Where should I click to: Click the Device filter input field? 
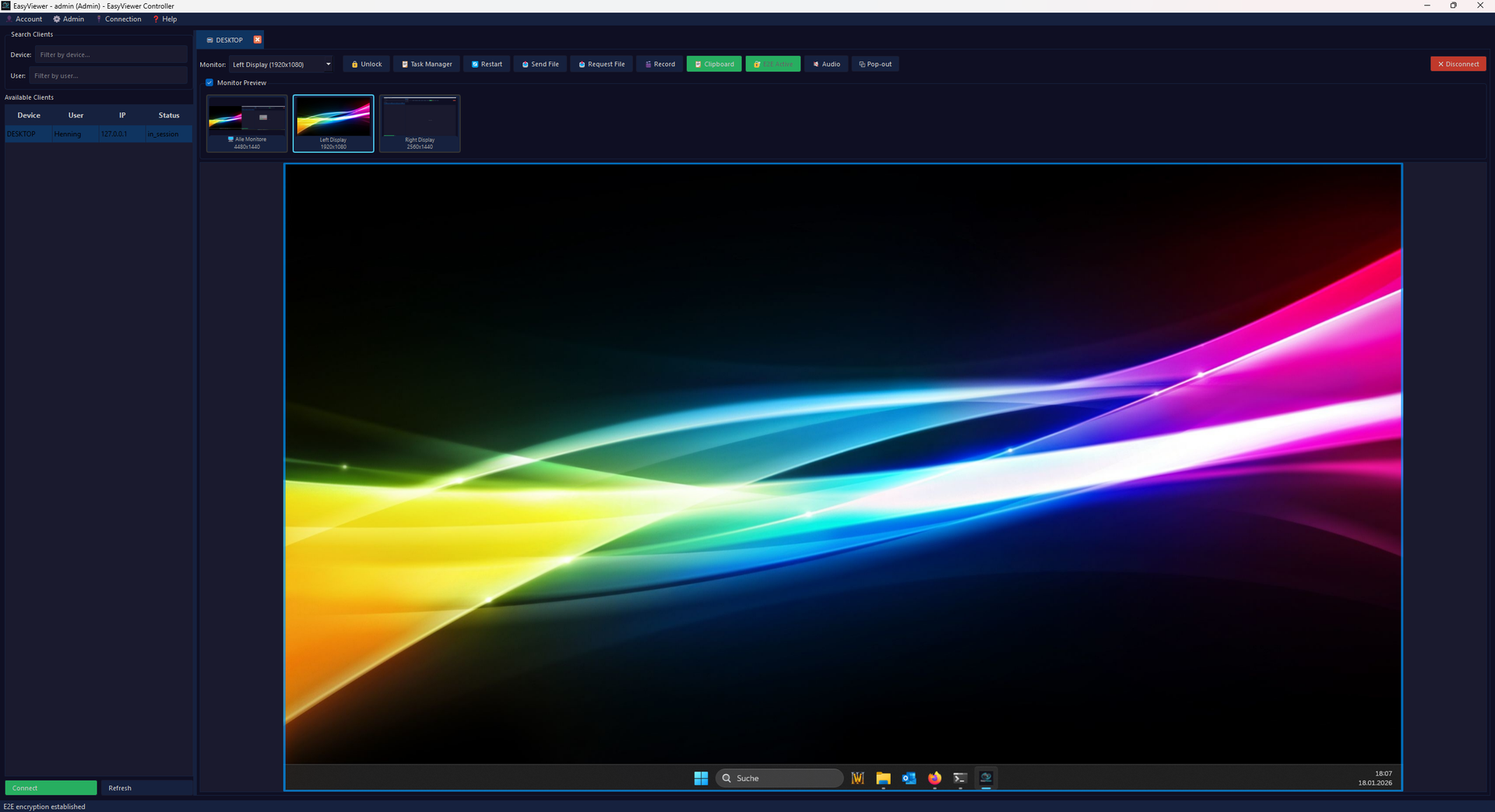111,54
